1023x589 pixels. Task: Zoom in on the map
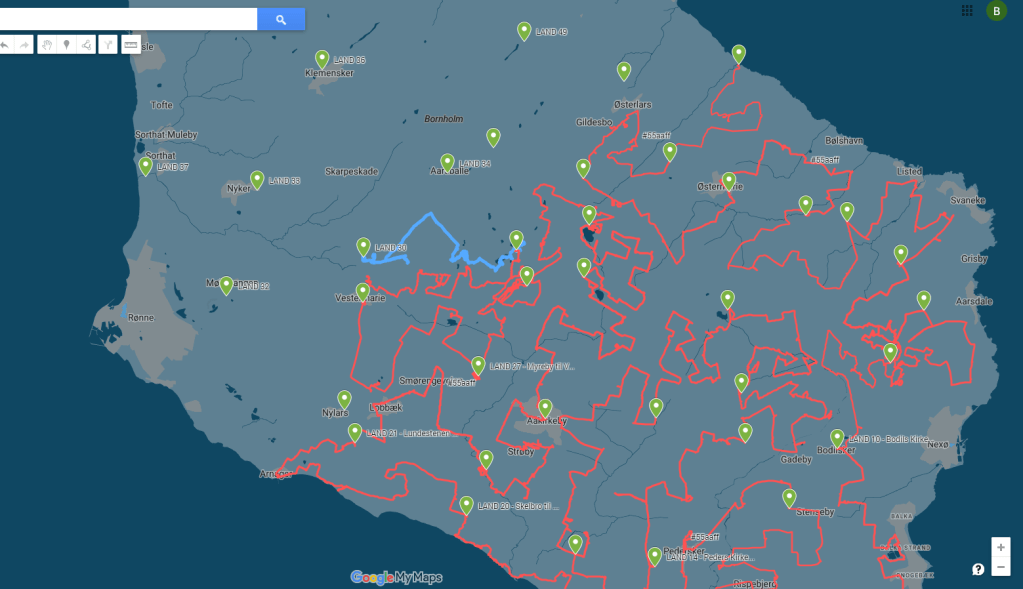tap(1000, 547)
